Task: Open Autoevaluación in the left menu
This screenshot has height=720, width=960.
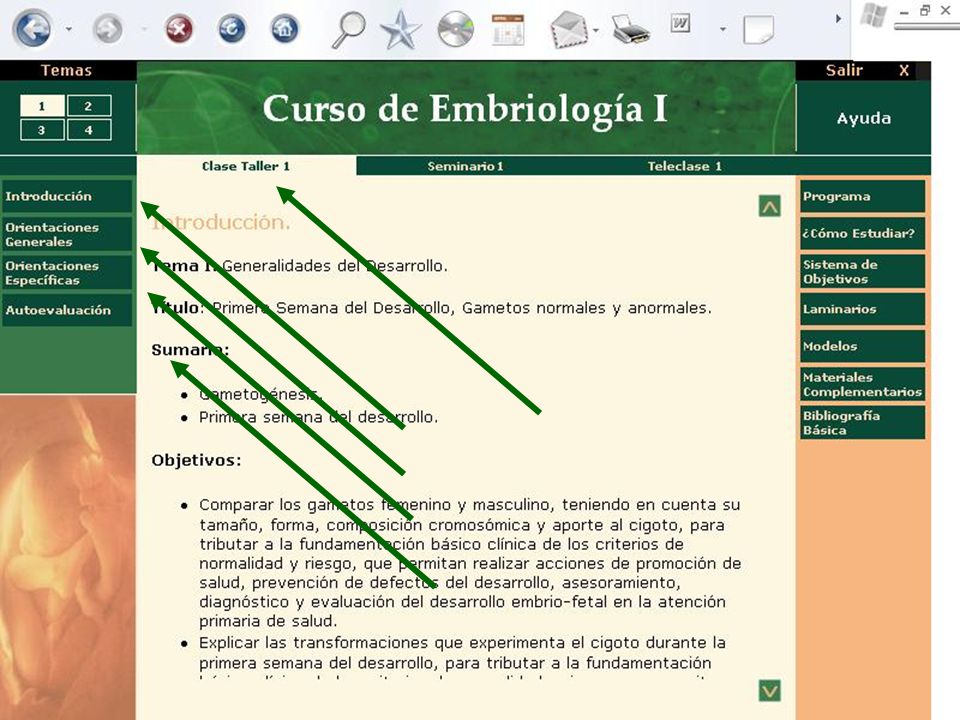Action: click(x=66, y=310)
